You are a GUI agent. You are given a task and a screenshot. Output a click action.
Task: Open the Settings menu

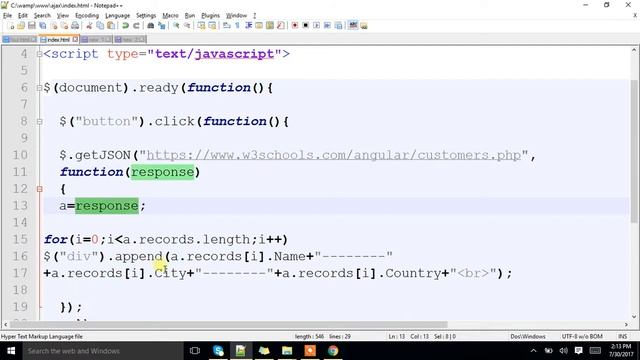tap(146, 16)
